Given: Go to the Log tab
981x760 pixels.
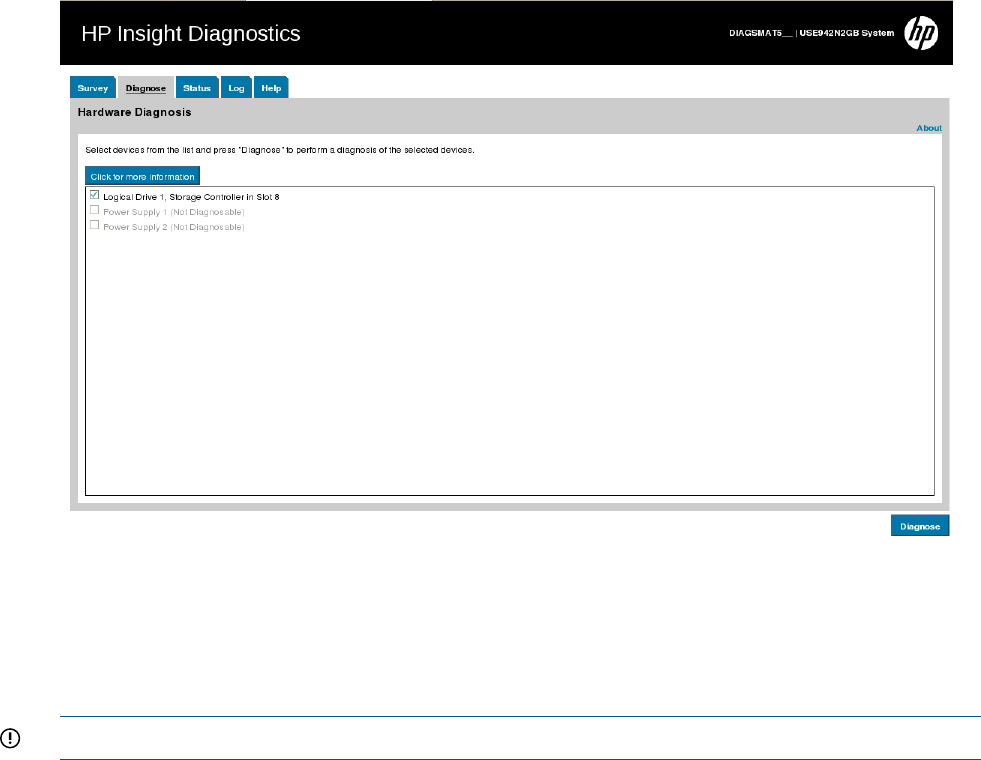Looking at the screenshot, I should (236, 88).
